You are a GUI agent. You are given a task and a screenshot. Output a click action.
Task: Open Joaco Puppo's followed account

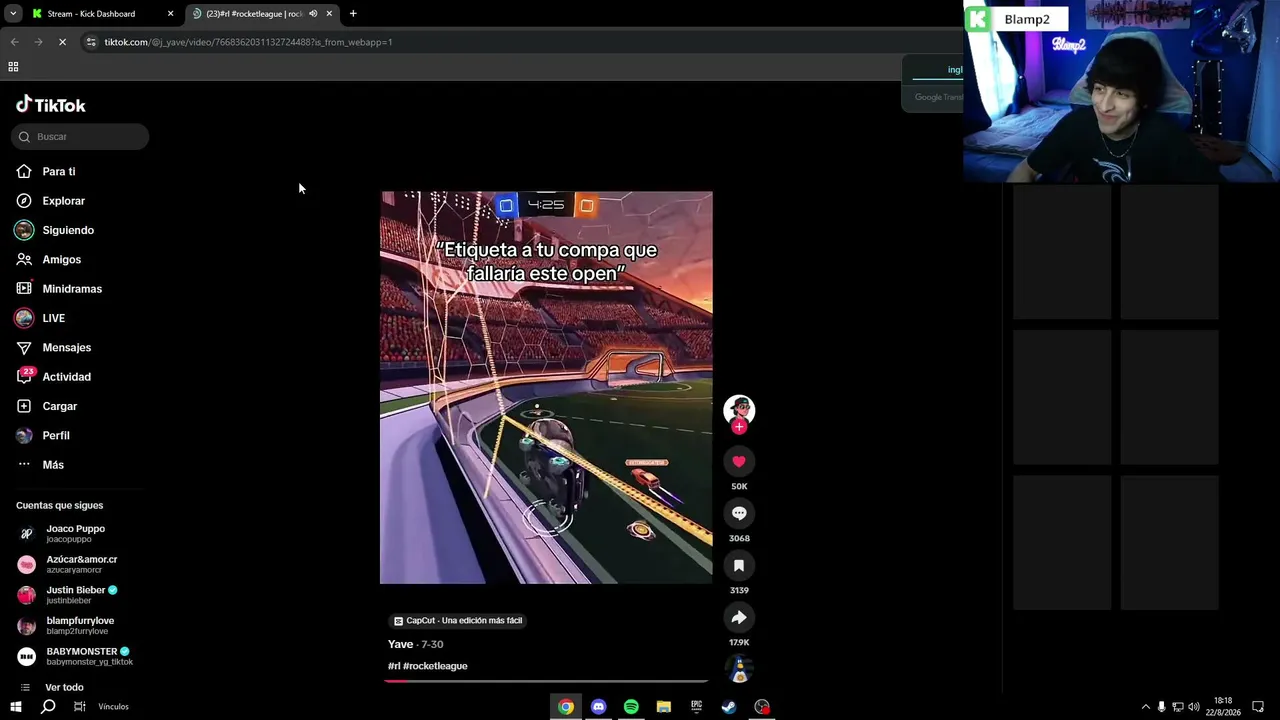[x=75, y=534]
